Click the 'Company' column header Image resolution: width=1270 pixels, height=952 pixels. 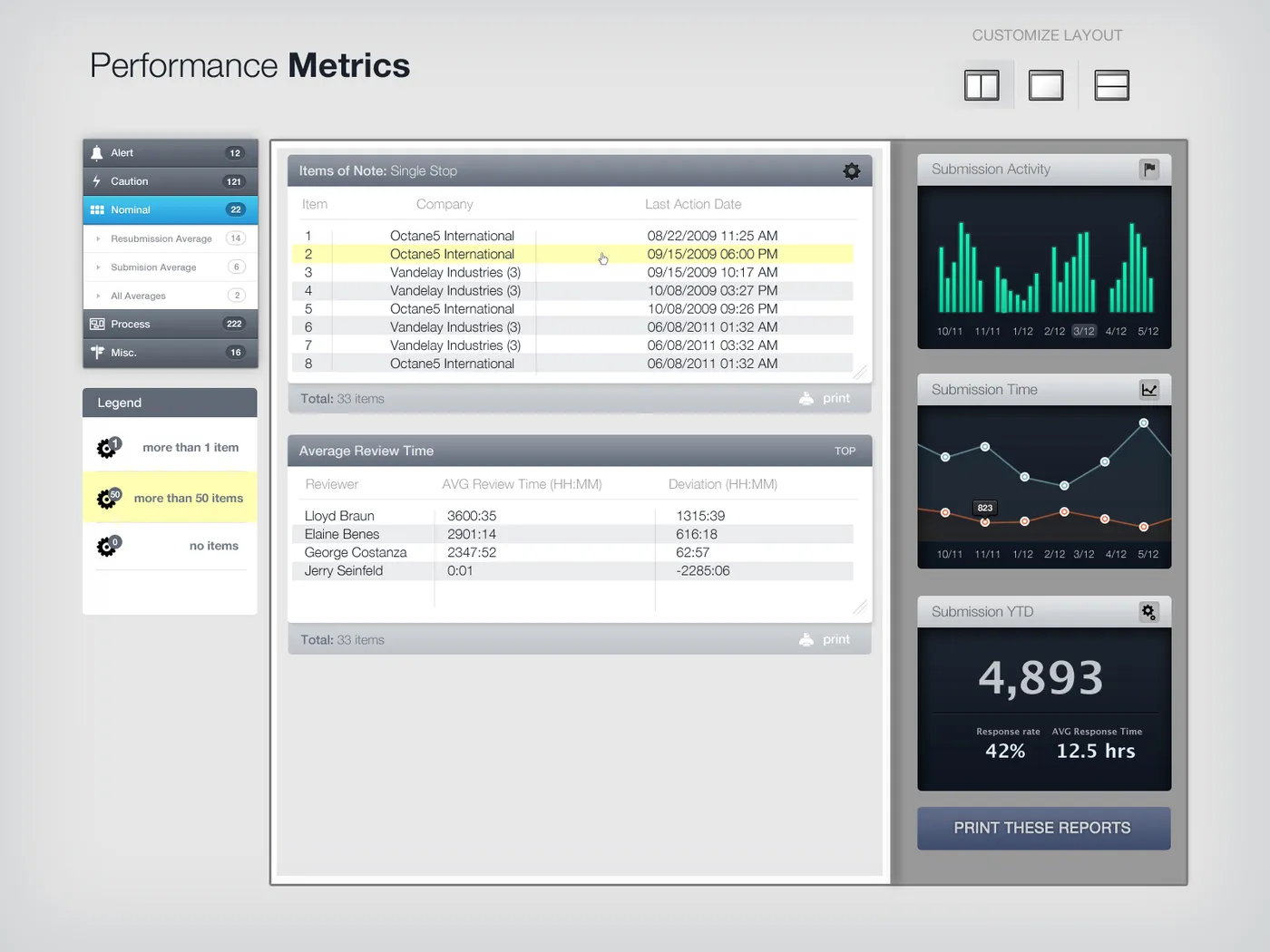444,204
